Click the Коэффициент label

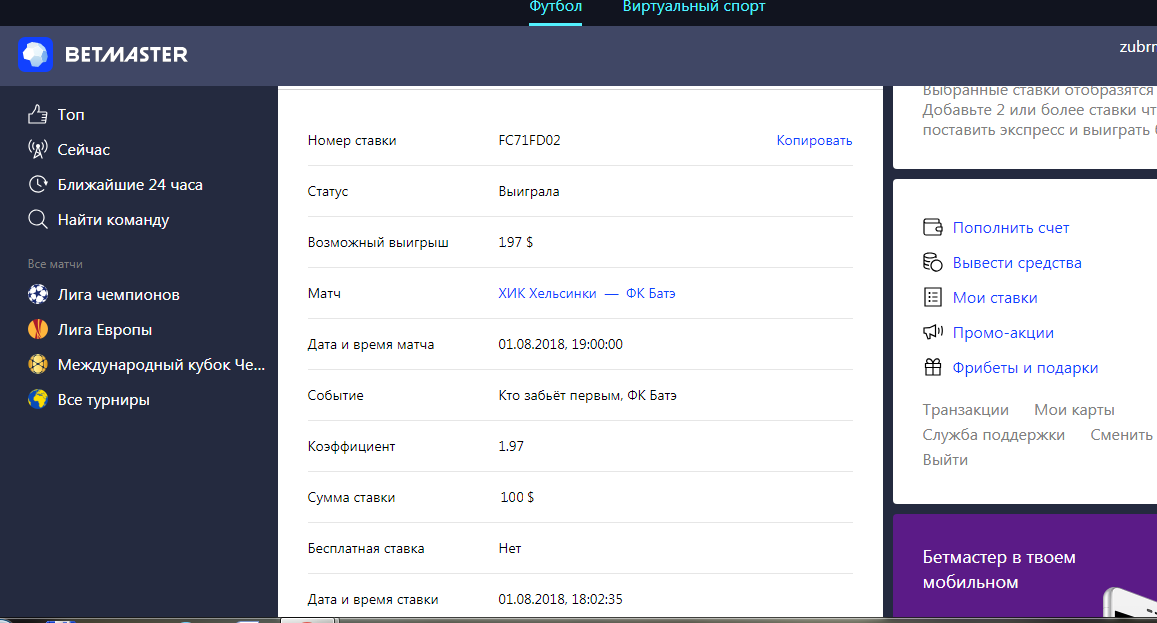[x=351, y=446]
